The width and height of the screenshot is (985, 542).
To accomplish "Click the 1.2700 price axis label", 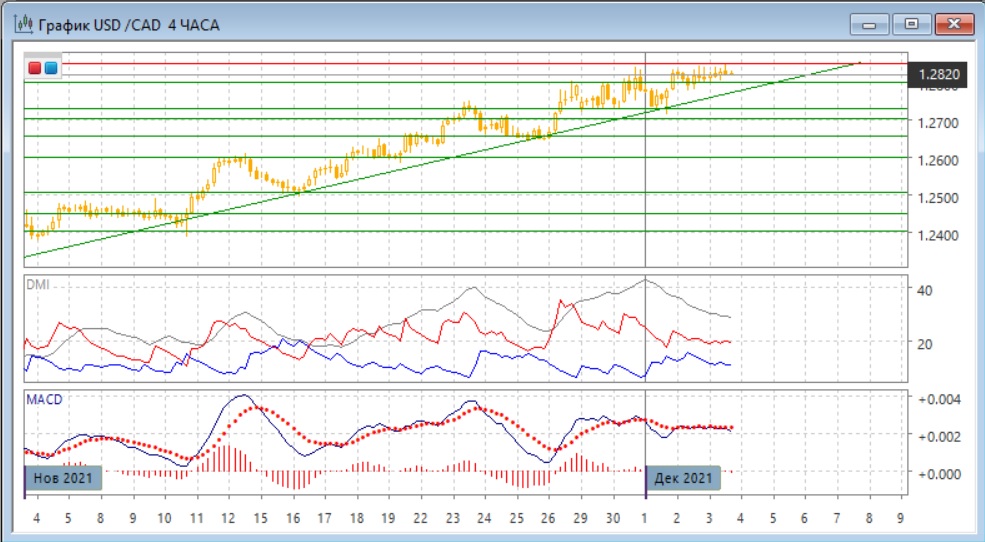I will pyautogui.click(x=938, y=123).
